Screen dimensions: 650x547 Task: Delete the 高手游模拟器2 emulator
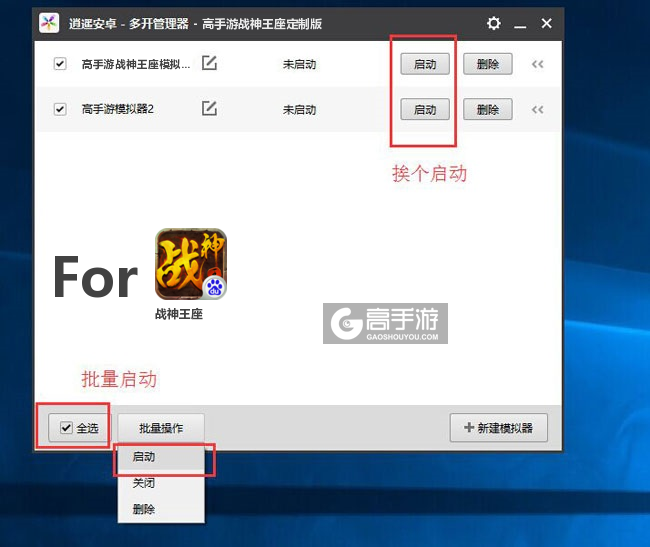(488, 109)
